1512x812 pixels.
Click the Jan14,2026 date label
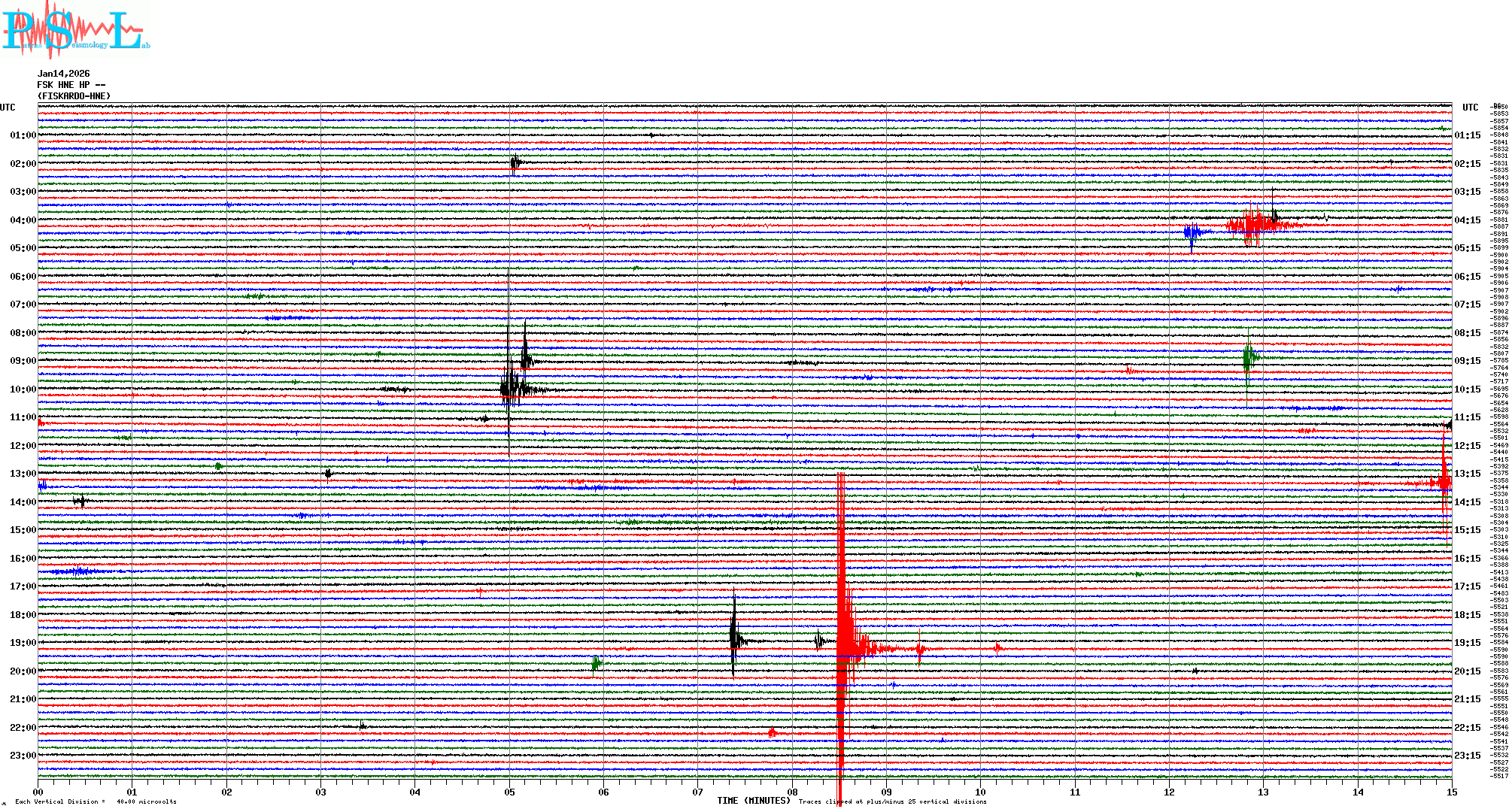click(x=64, y=74)
